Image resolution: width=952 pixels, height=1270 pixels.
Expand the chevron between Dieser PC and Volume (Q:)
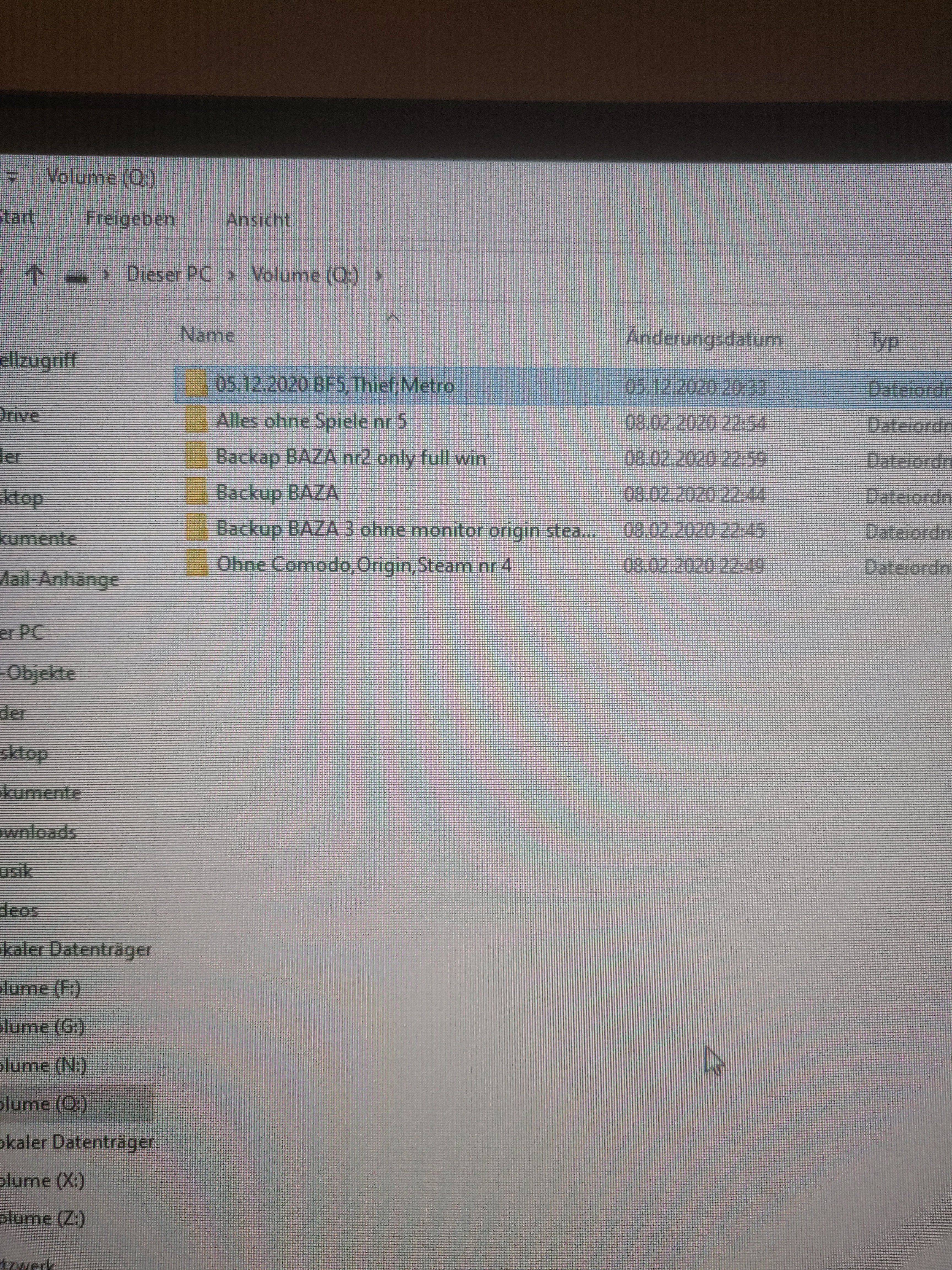[x=231, y=276]
